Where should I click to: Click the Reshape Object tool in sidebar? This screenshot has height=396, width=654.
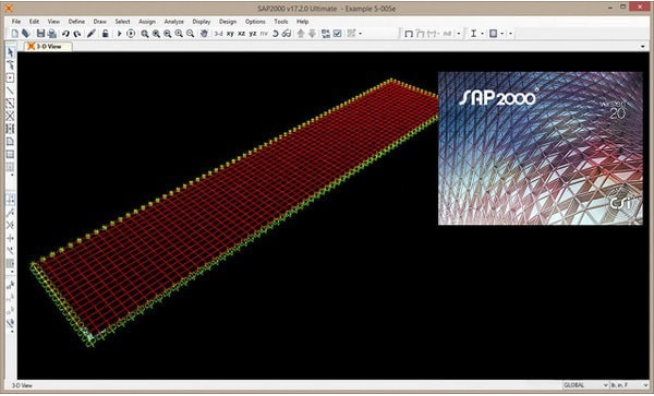coord(10,65)
